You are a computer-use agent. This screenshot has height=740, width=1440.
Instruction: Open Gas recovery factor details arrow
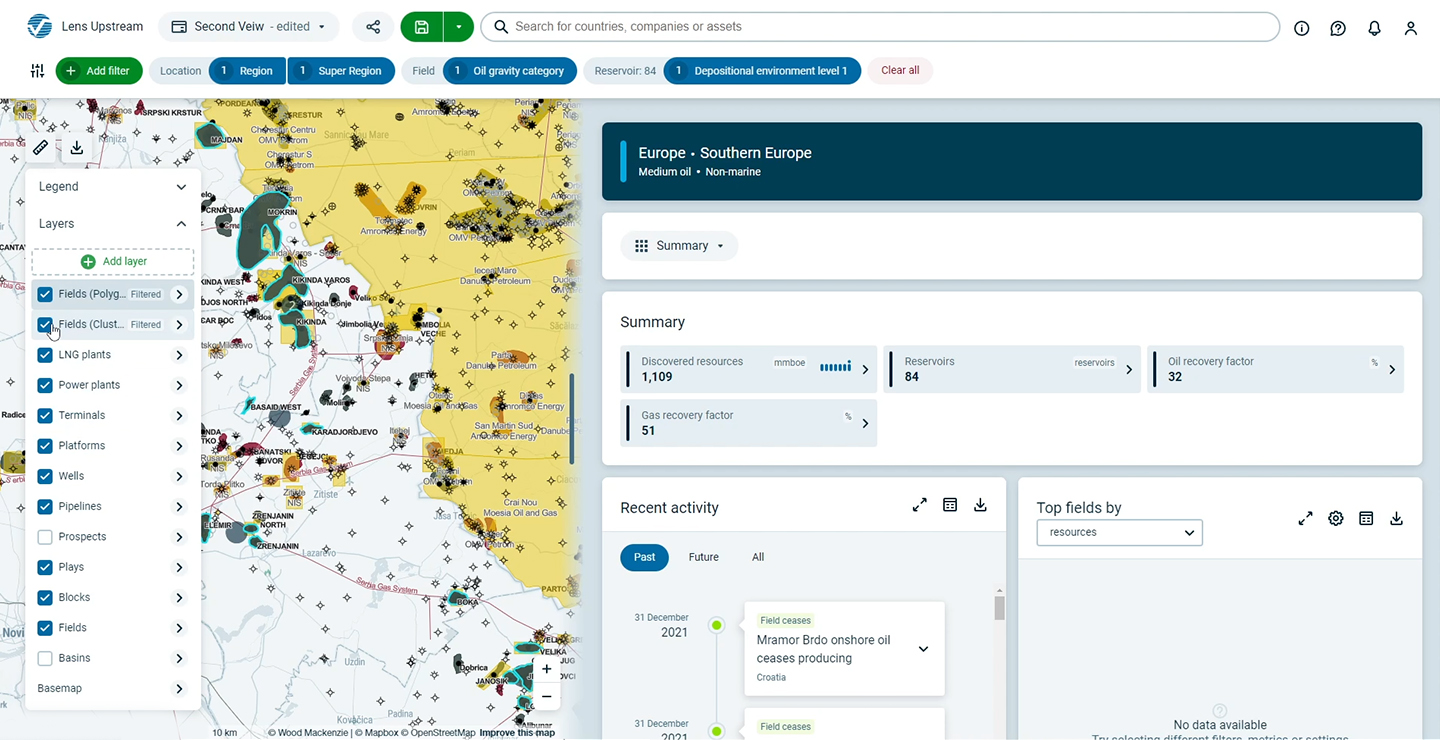click(x=865, y=423)
